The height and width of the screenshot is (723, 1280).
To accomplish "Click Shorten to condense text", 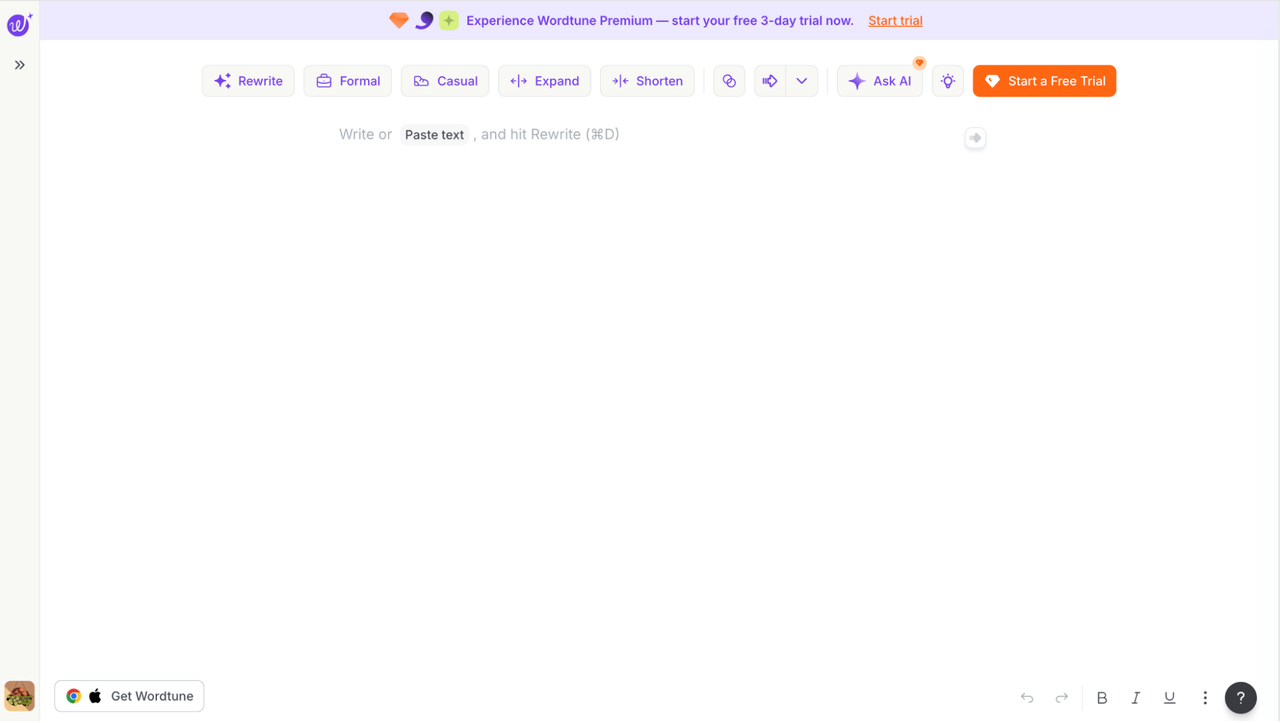I will (647, 81).
